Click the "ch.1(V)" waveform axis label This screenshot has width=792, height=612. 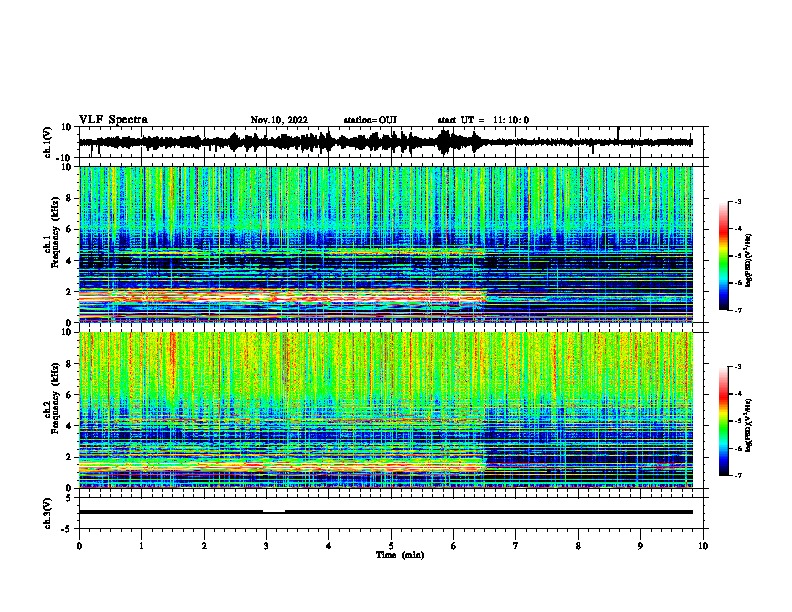coord(48,142)
